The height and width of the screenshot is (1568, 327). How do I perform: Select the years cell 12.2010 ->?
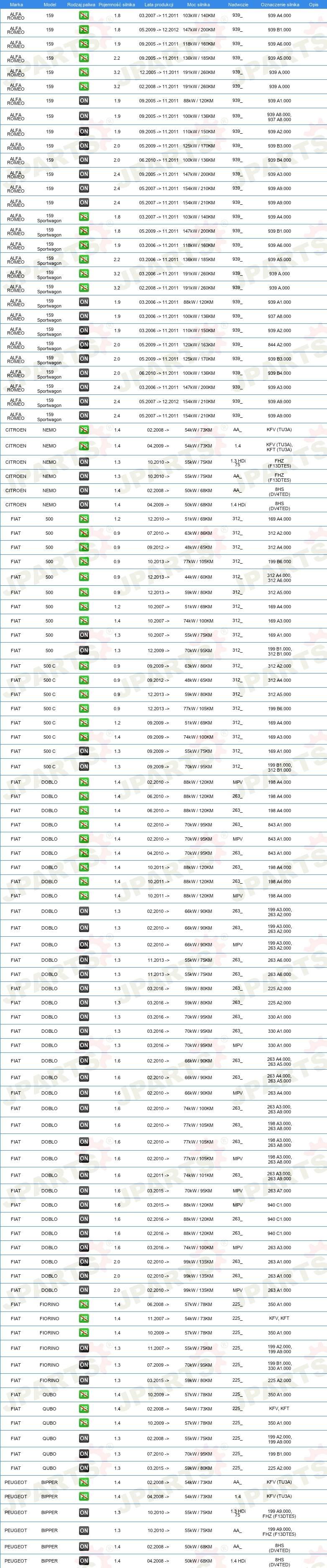[x=159, y=519]
